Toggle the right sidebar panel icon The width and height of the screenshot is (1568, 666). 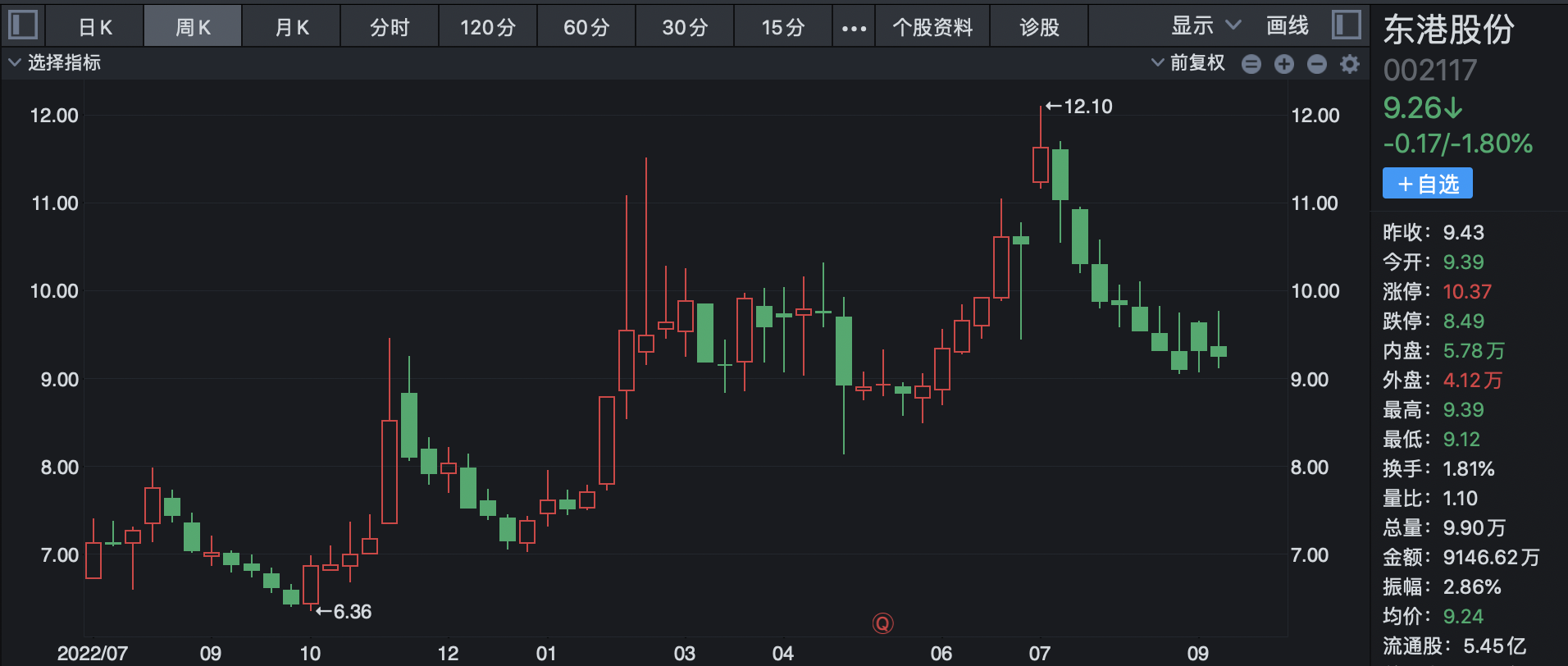pos(1346,25)
